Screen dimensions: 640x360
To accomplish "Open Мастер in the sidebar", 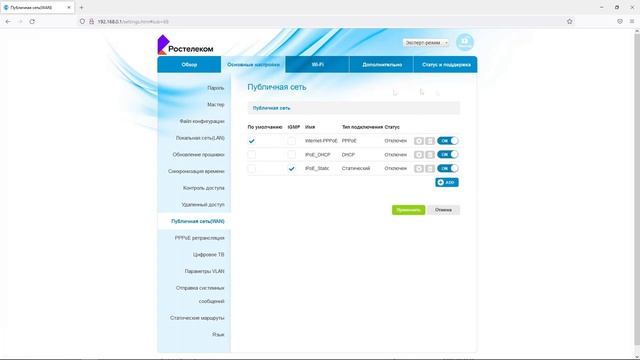I will pyautogui.click(x=216, y=104).
